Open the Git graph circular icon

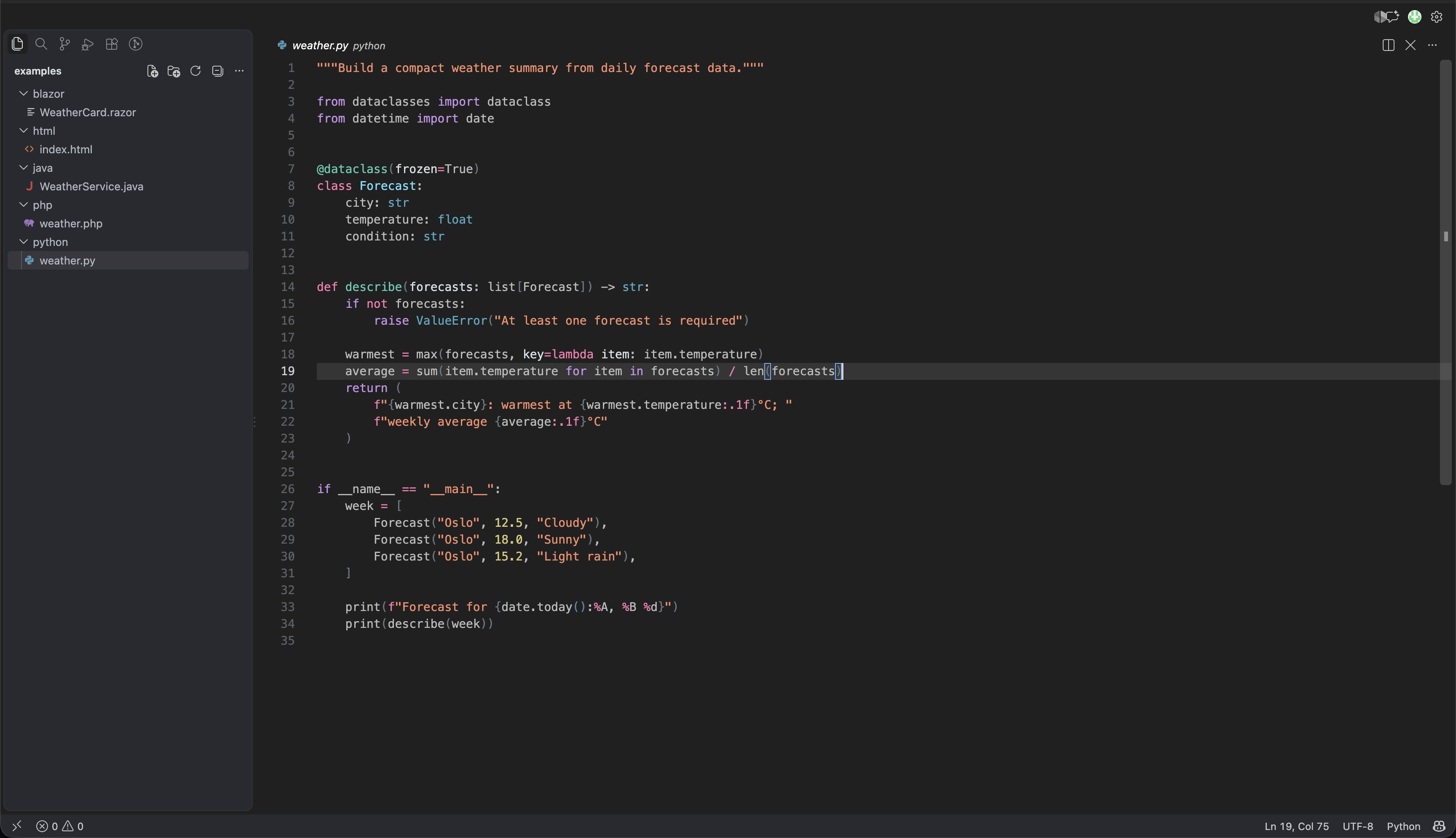point(135,44)
